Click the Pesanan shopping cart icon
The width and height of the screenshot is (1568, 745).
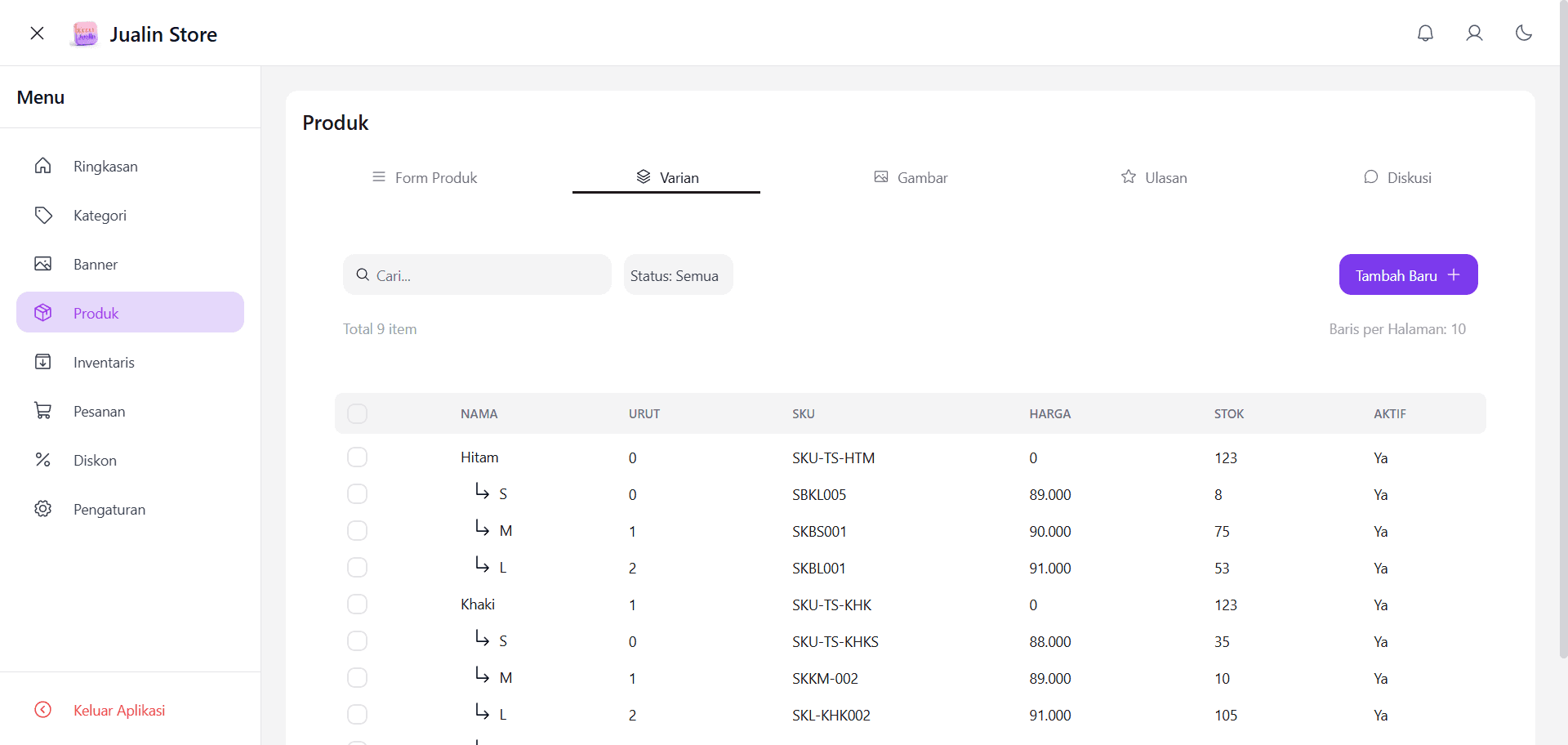coord(43,410)
